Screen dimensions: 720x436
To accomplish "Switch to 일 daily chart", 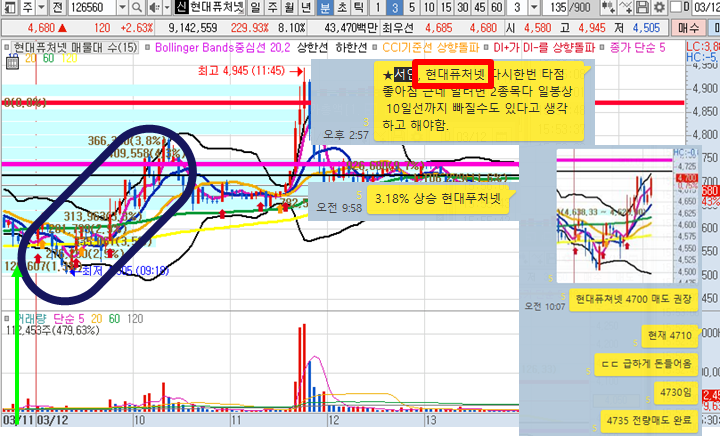I will [255, 7].
